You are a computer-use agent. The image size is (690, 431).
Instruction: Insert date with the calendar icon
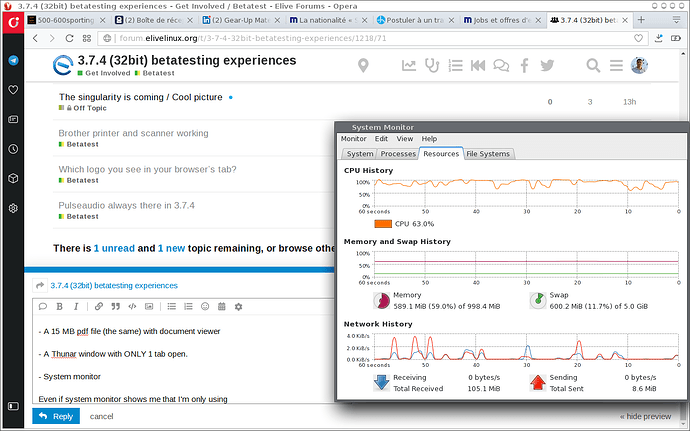(x=222, y=306)
